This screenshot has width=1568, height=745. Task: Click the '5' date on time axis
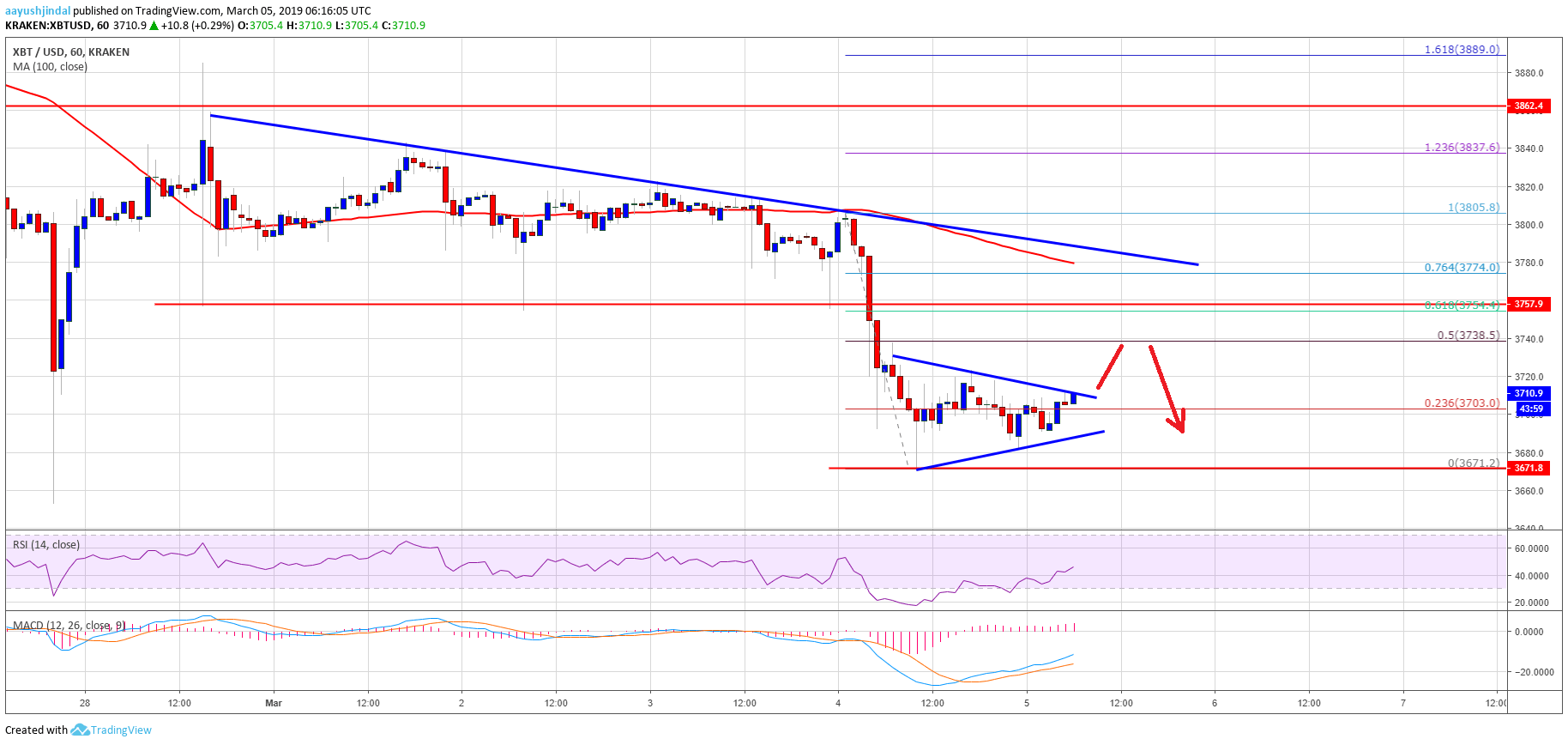(1027, 703)
